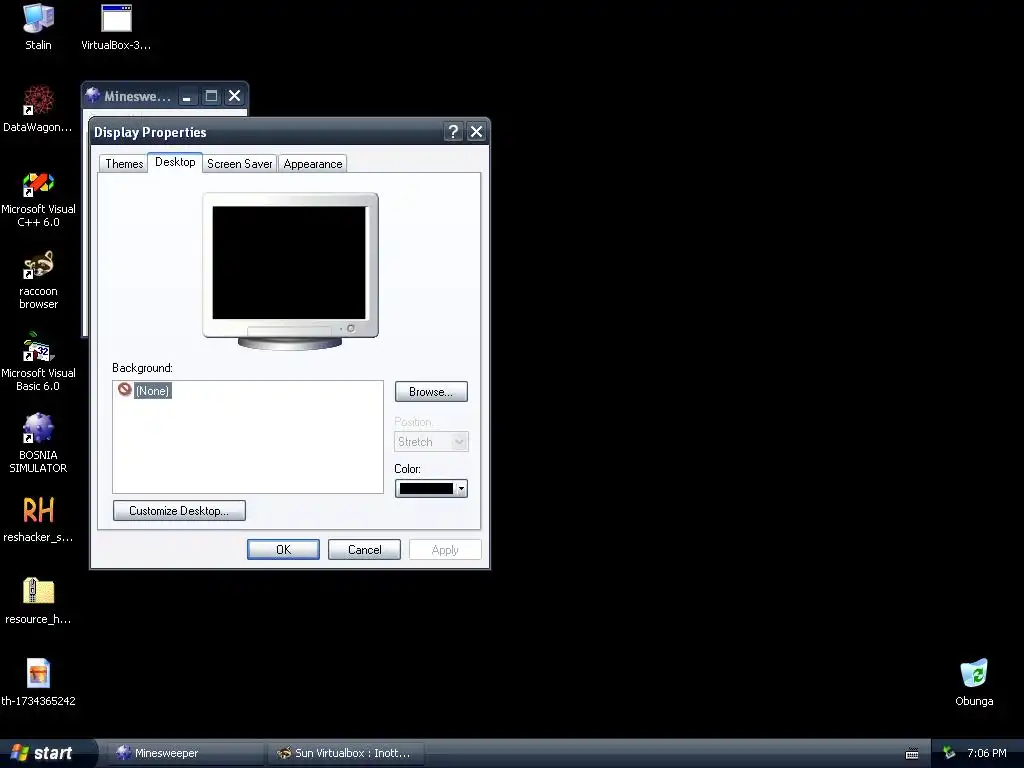Screen dimensions: 1024x768
Task: Click the network tray icon beside the clock
Action: coord(948,753)
